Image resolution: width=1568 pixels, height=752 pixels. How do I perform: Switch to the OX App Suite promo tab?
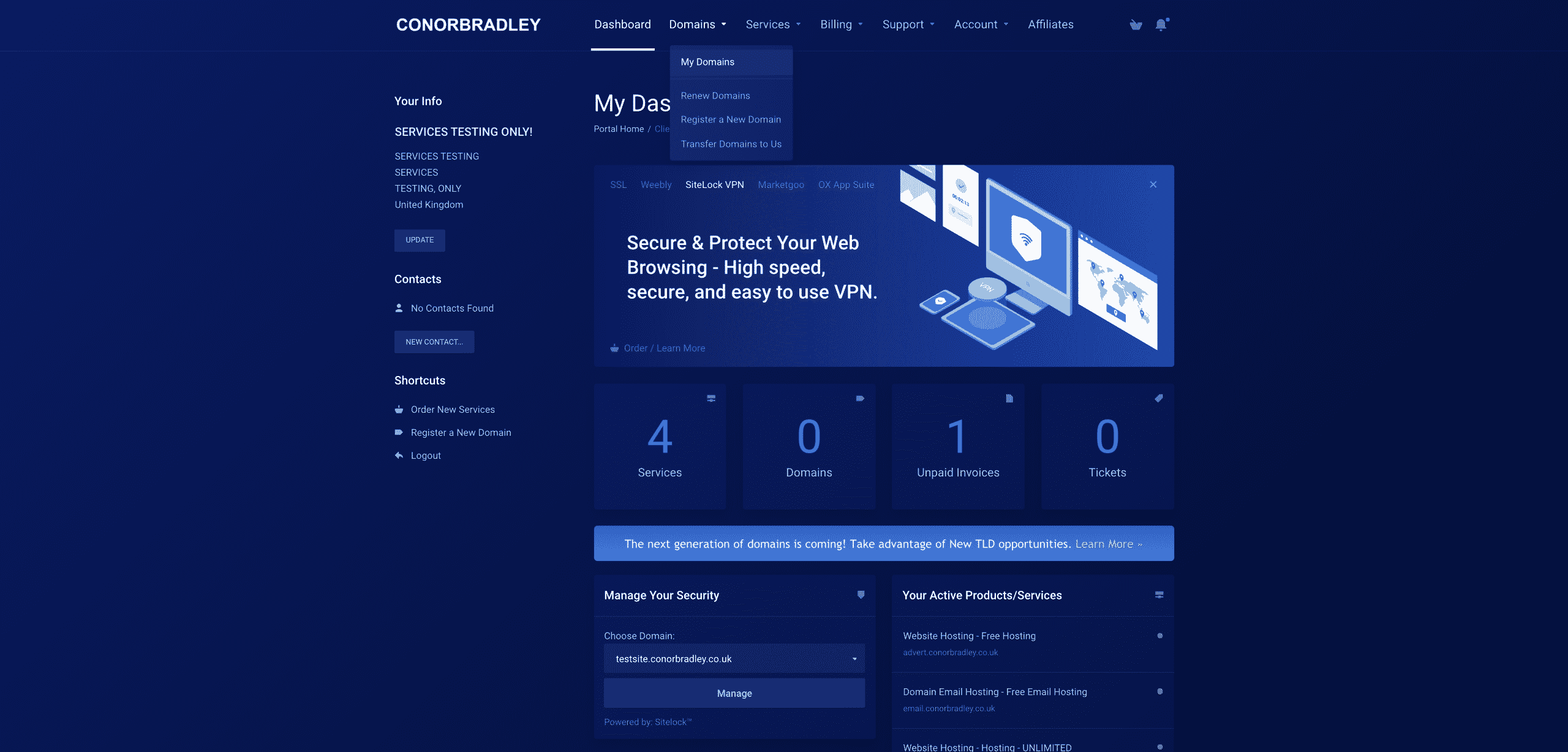point(846,184)
